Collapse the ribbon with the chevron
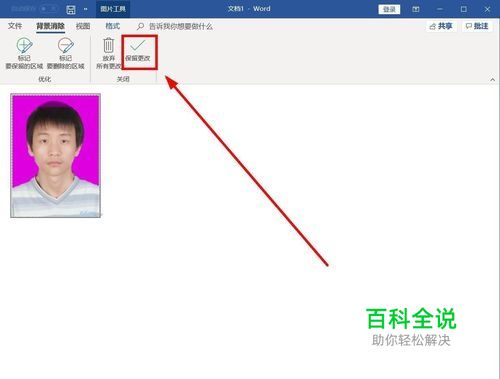Viewport: 500px width, 379px height. [492, 80]
